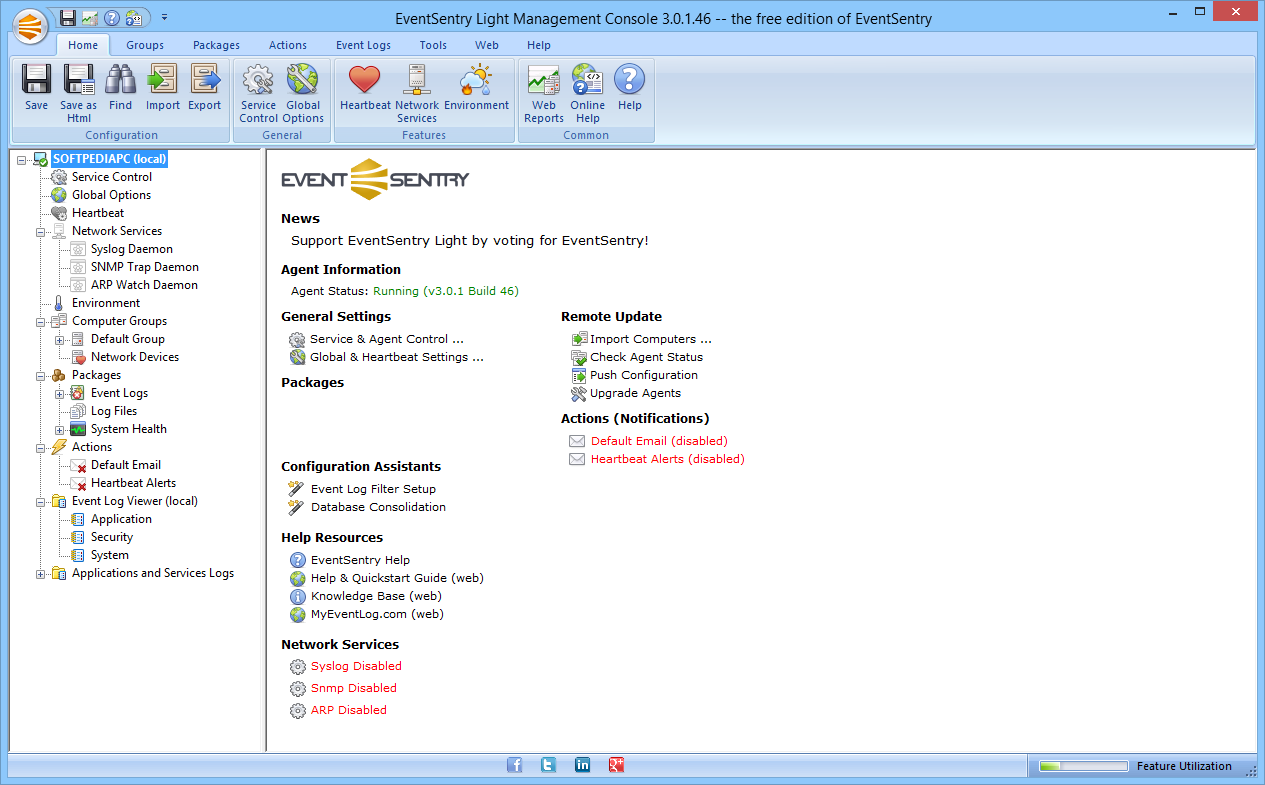Open the Environment feature icon
This screenshot has width=1265, height=785.
point(476,87)
